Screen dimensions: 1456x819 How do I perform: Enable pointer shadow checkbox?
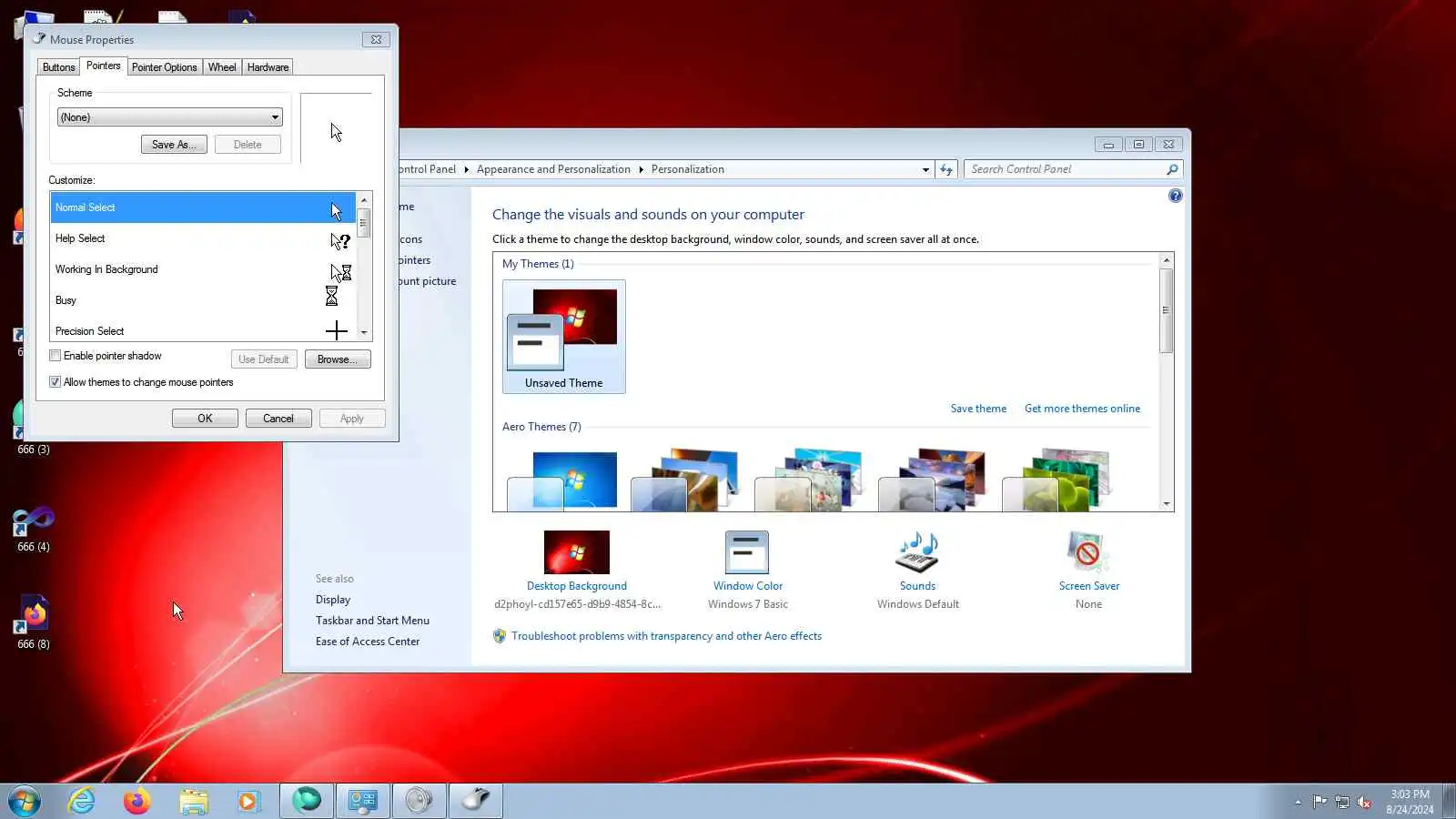(56, 356)
